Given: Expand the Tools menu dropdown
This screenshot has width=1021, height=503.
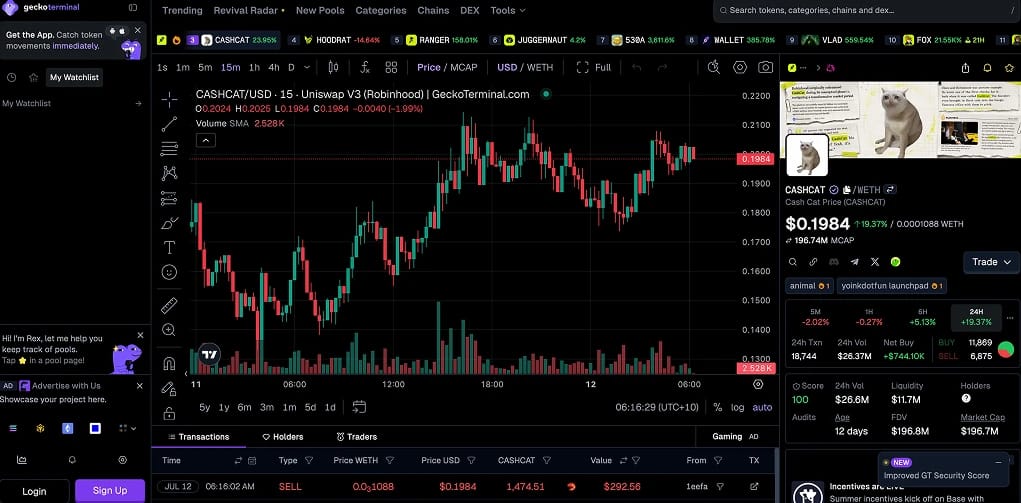Looking at the screenshot, I should (x=508, y=10).
